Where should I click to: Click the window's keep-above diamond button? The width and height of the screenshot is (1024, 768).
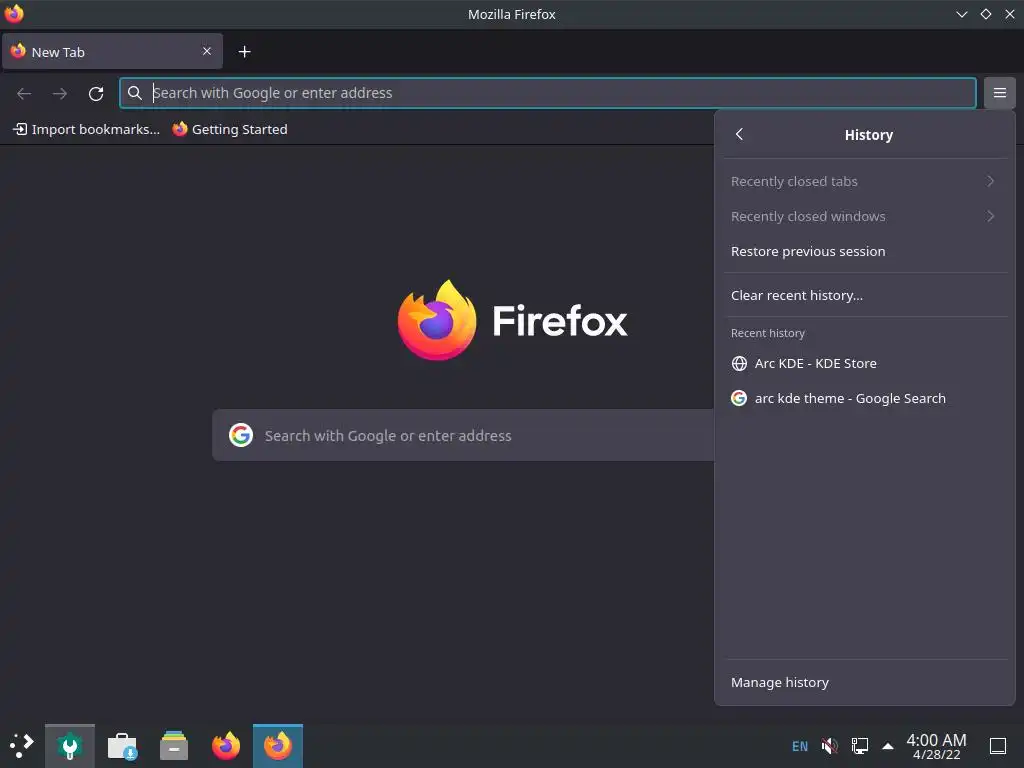click(985, 14)
